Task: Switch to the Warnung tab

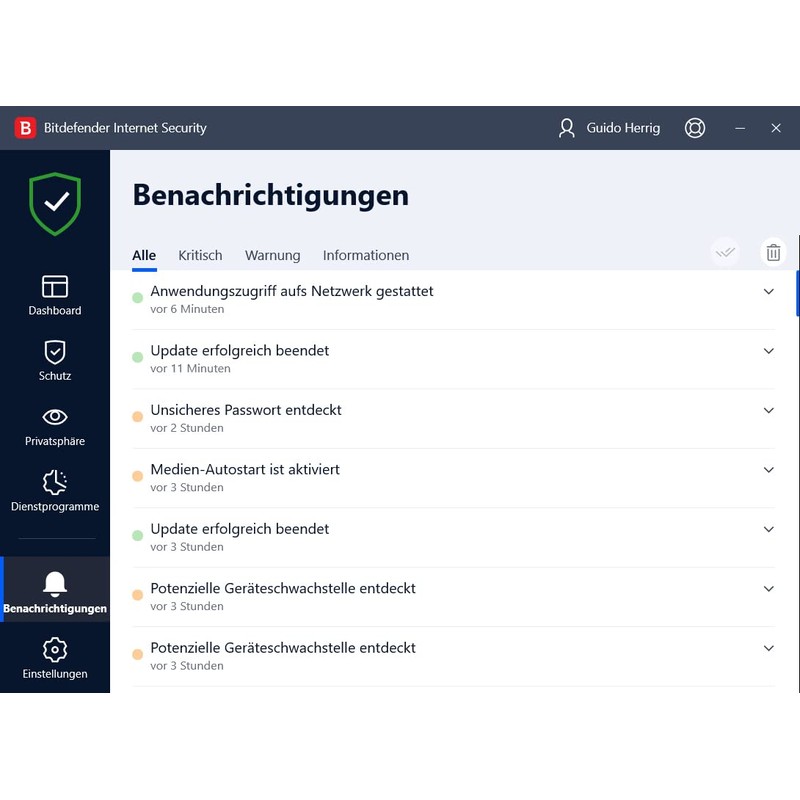Action: 272,255
